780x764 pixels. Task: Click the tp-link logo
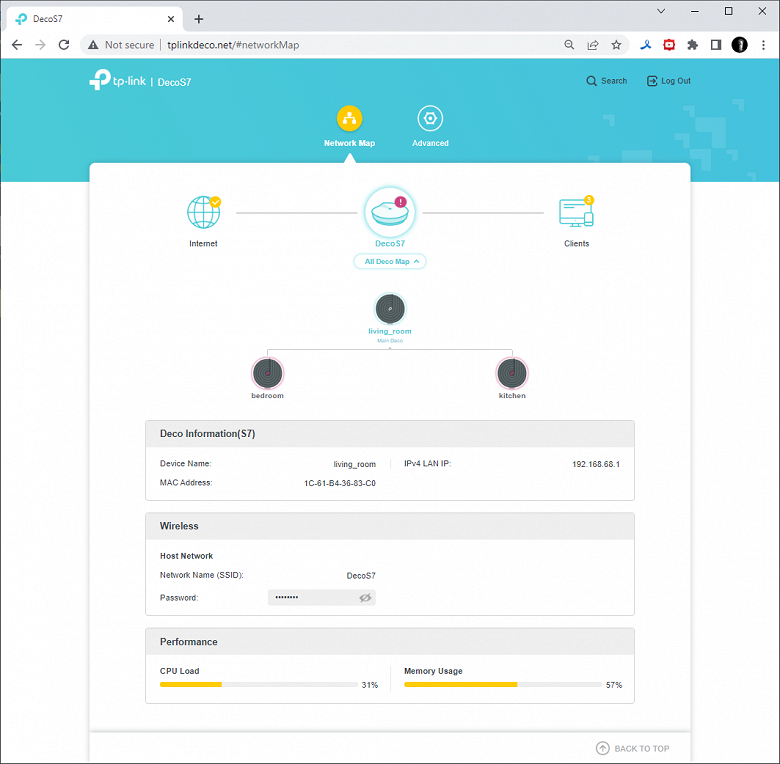[x=117, y=80]
